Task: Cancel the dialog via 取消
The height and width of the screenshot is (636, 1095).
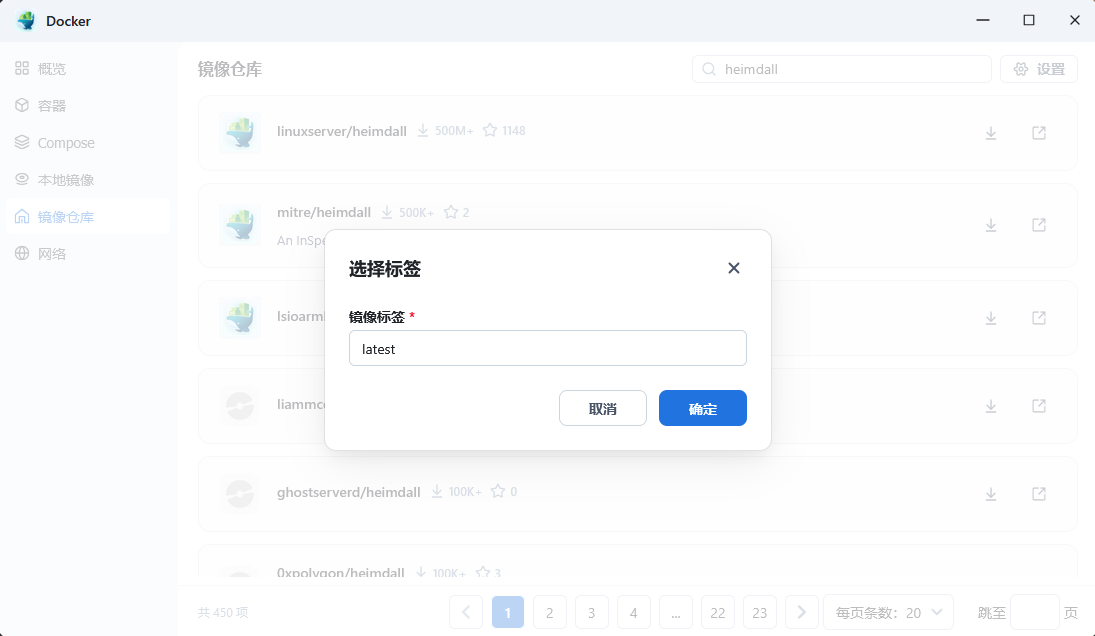Action: point(603,408)
